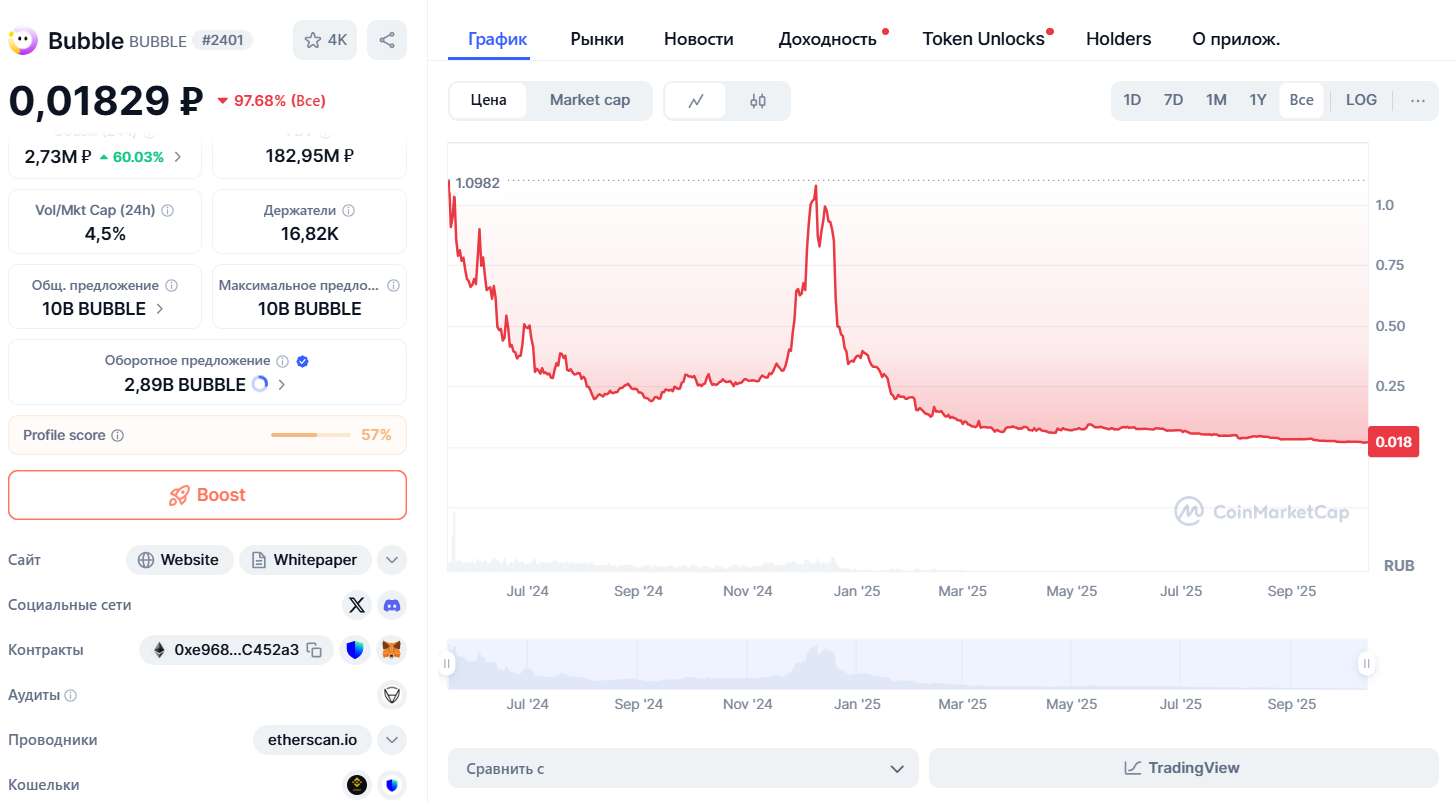Screen dimensions: 1456x804
Task: Click the share icon next to star
Action: click(387, 40)
